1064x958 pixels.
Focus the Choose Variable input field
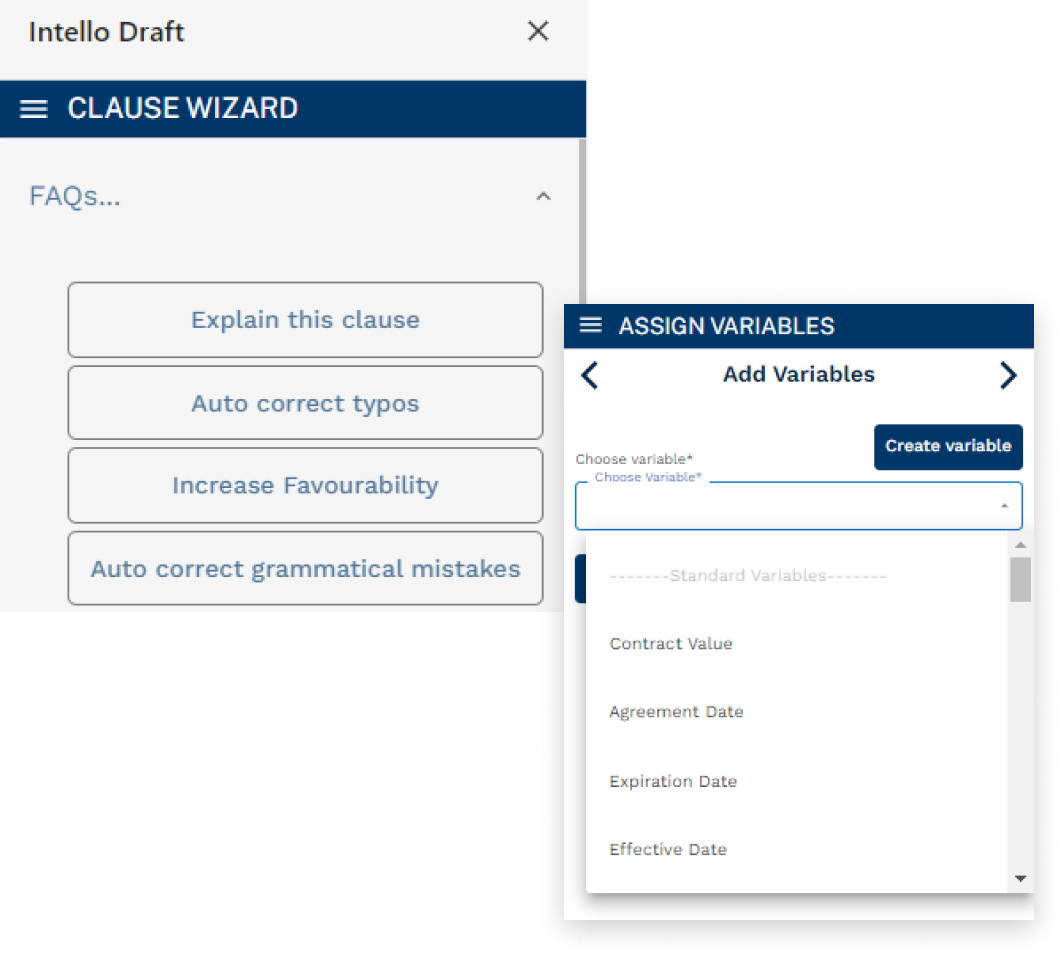(798, 506)
